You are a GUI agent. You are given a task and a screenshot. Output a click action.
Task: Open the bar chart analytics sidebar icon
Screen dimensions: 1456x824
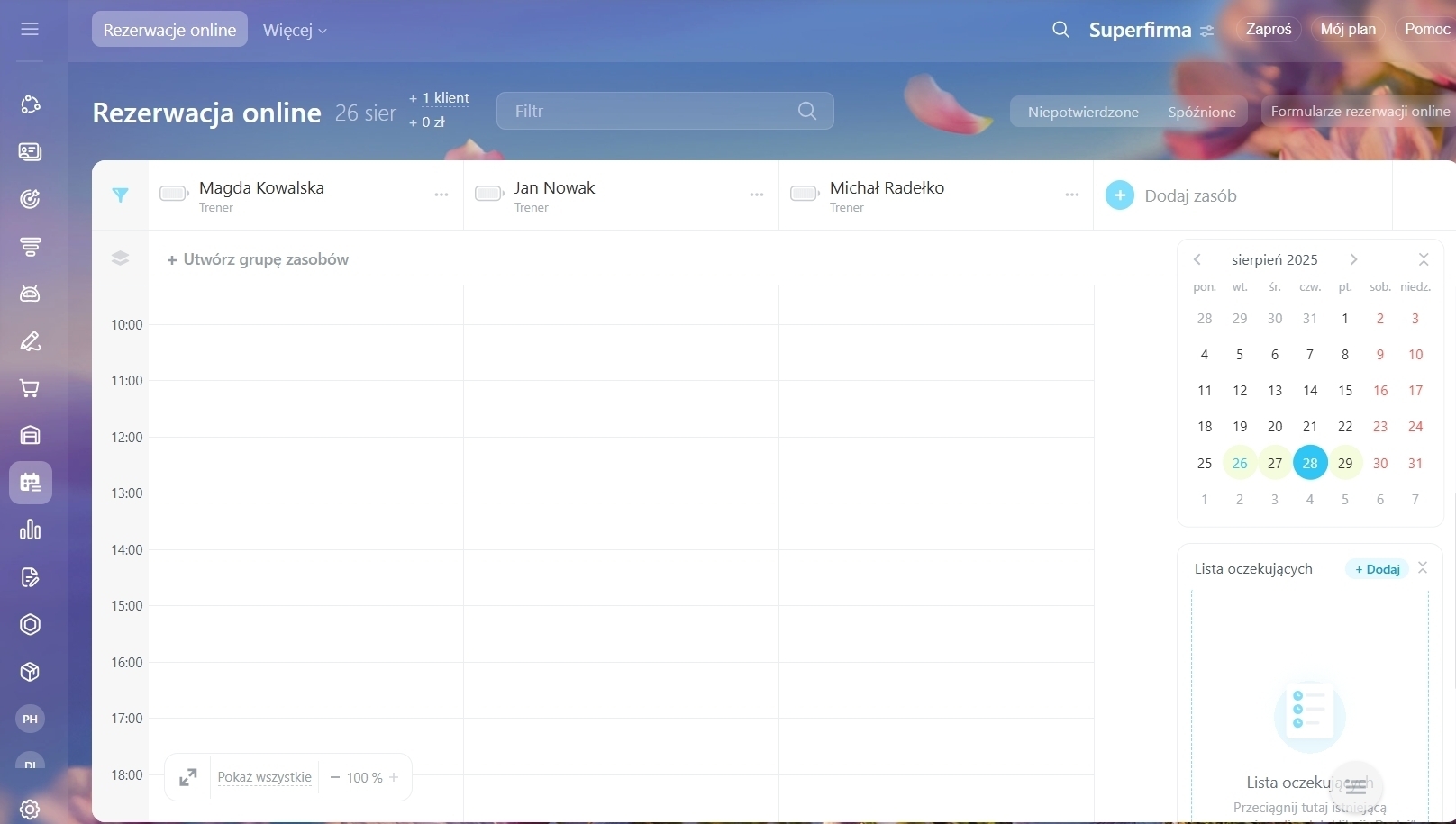30,530
